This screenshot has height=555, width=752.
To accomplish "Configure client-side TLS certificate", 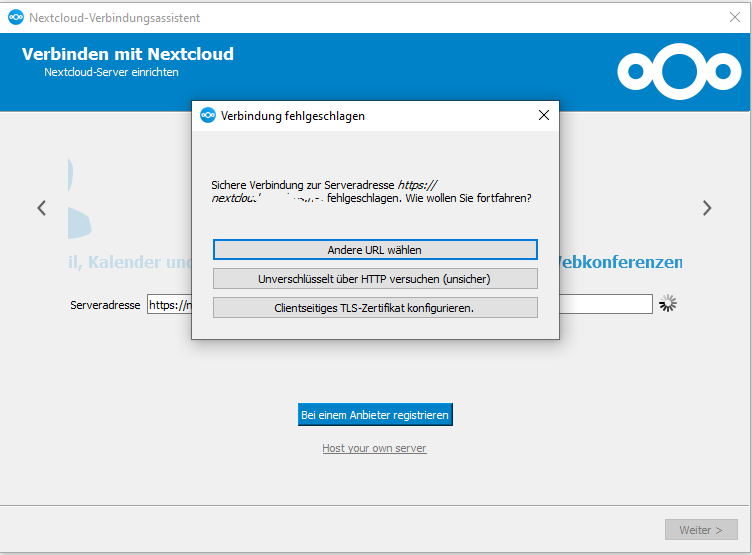I will pos(375,307).
